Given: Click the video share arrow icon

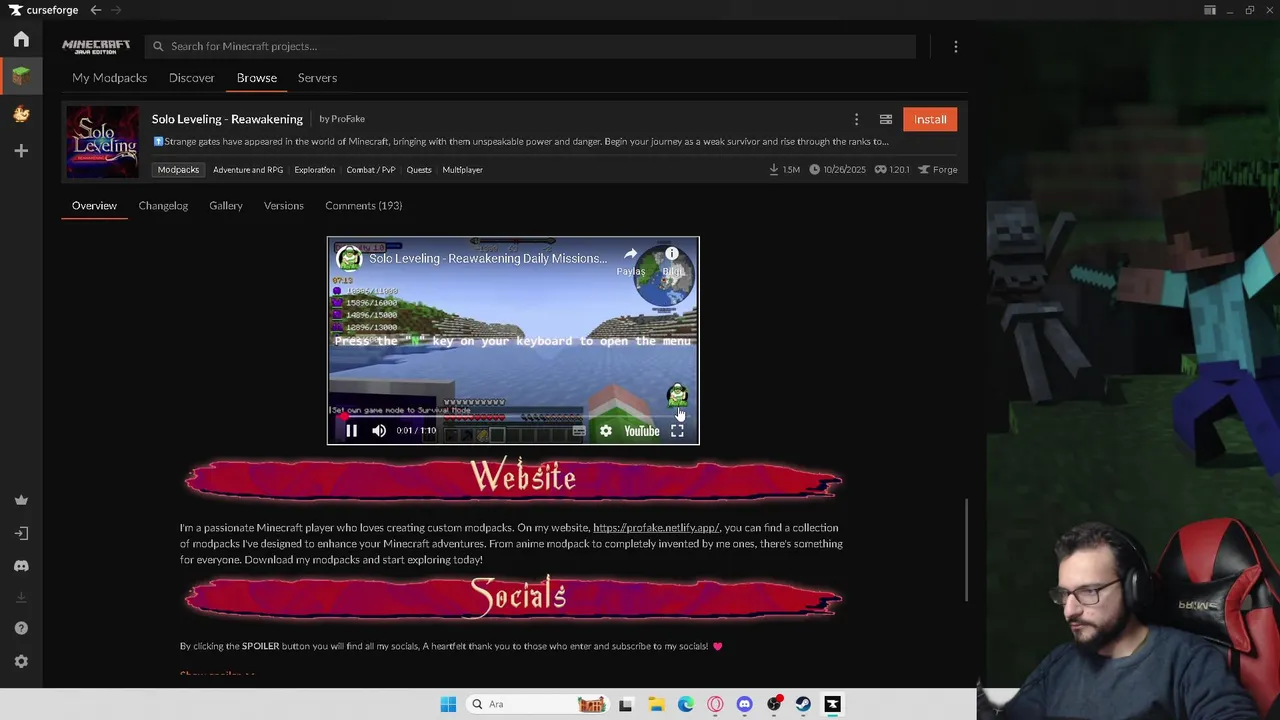Looking at the screenshot, I should [631, 255].
